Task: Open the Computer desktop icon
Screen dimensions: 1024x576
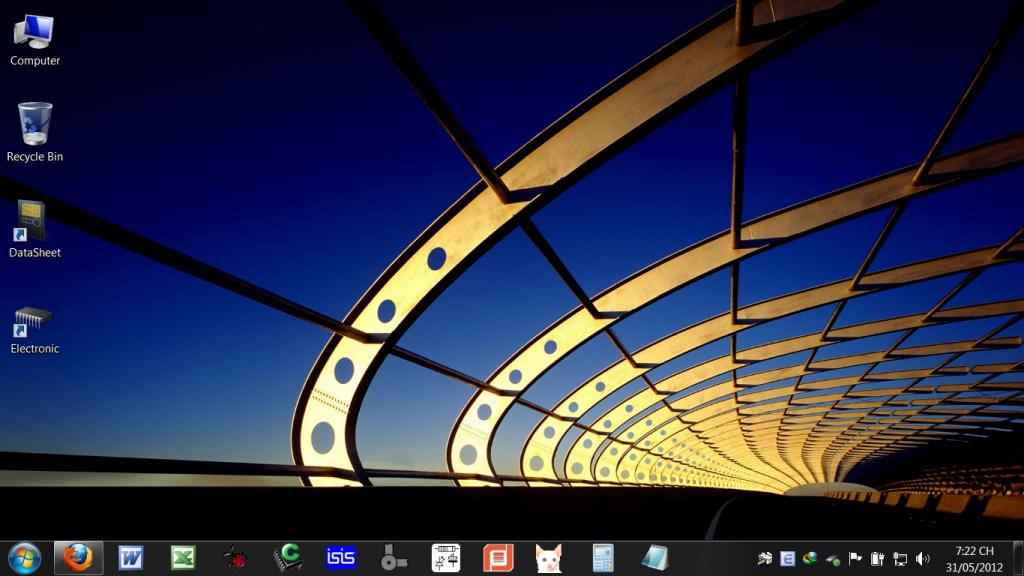Action: pos(34,40)
